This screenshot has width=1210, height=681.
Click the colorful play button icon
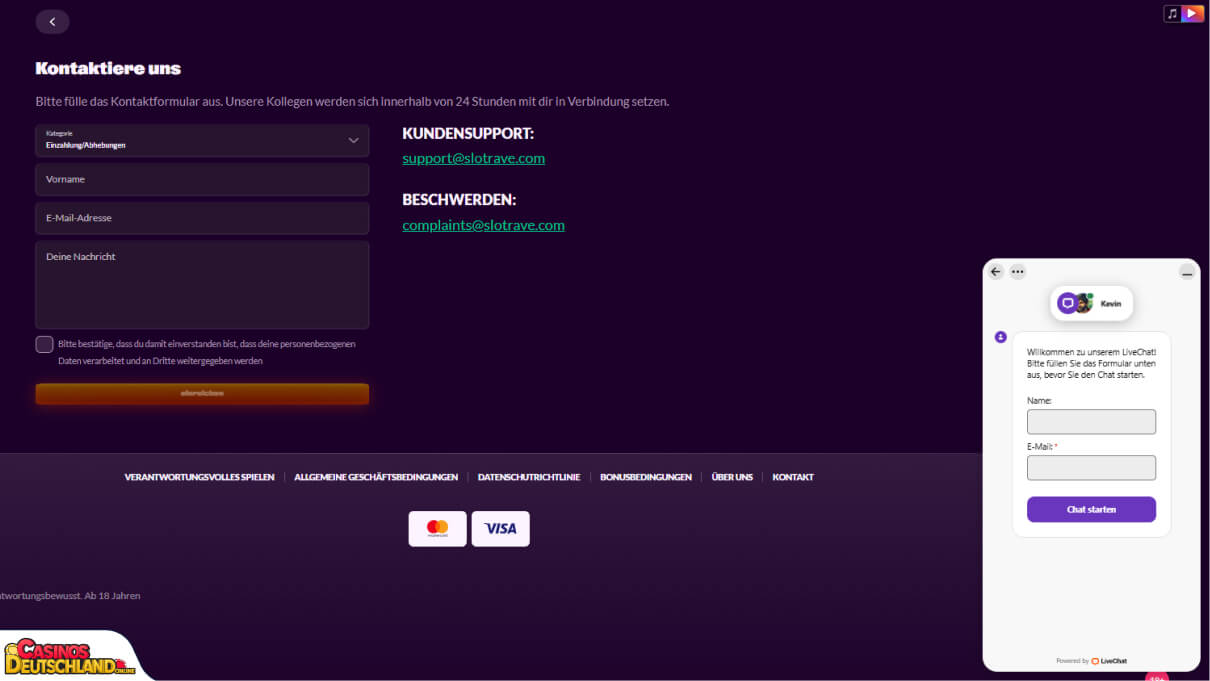pyautogui.click(x=1192, y=13)
